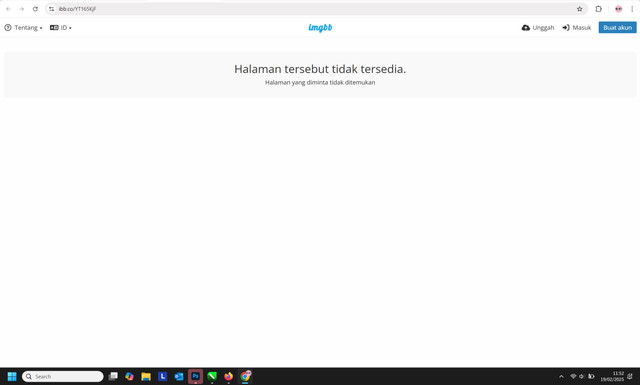This screenshot has height=385, width=640.
Task: Open Task View on the taskbar
Action: [113, 376]
